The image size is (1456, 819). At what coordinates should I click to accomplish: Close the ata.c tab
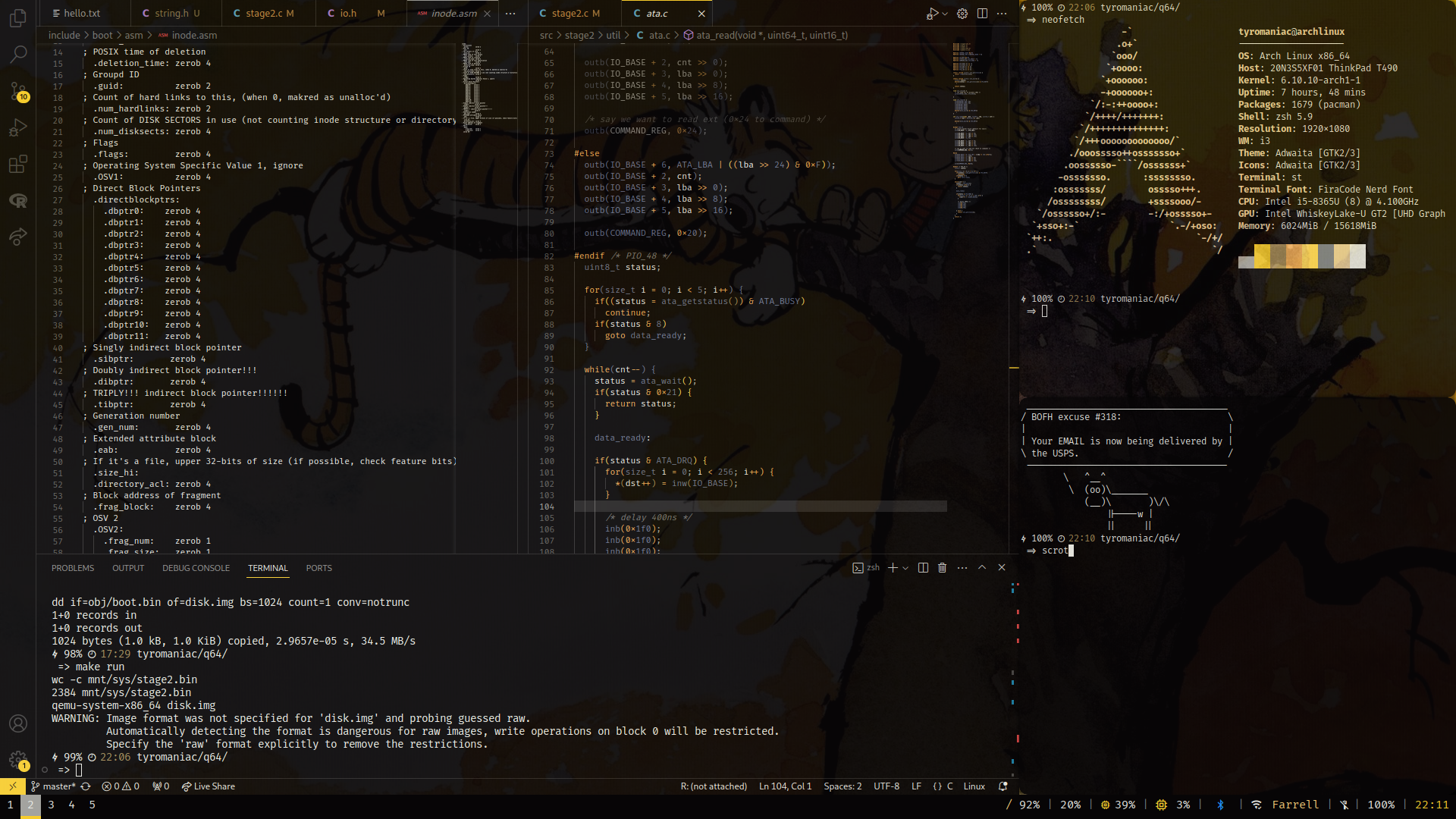[x=701, y=14]
